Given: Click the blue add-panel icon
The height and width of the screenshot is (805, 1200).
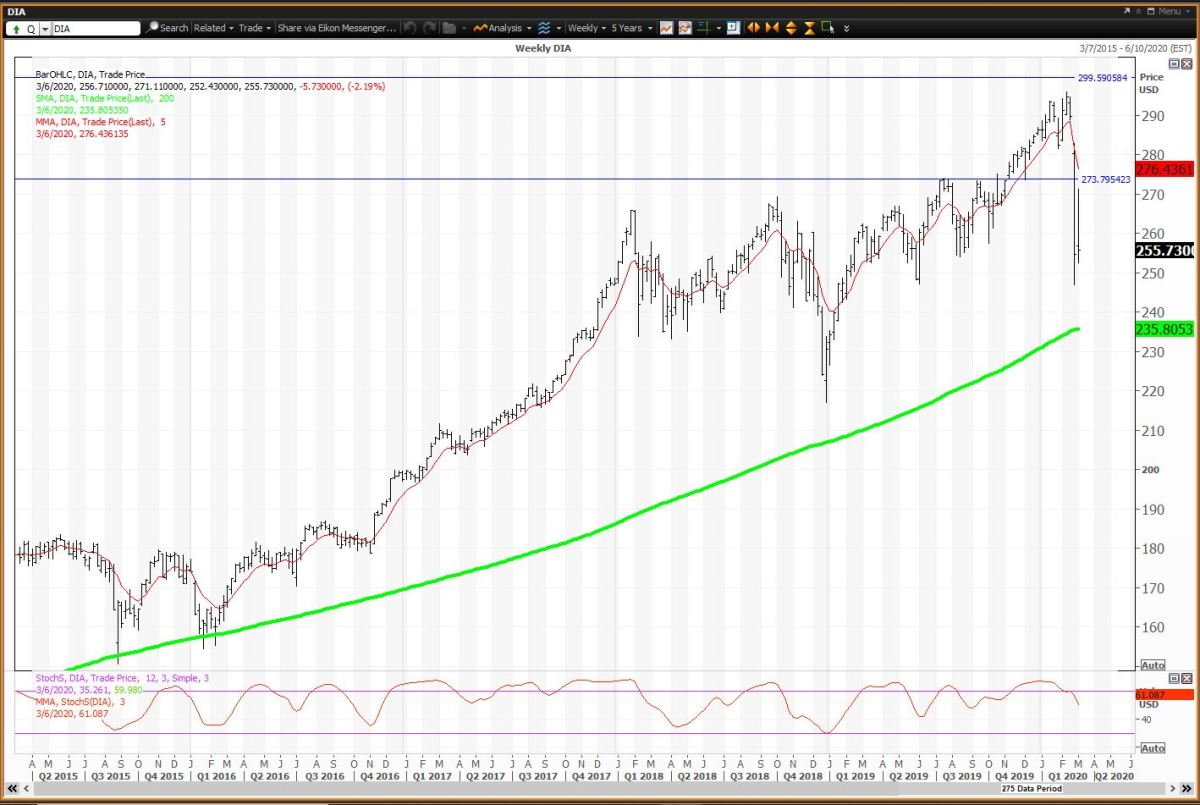Looking at the screenshot, I should [733, 28].
